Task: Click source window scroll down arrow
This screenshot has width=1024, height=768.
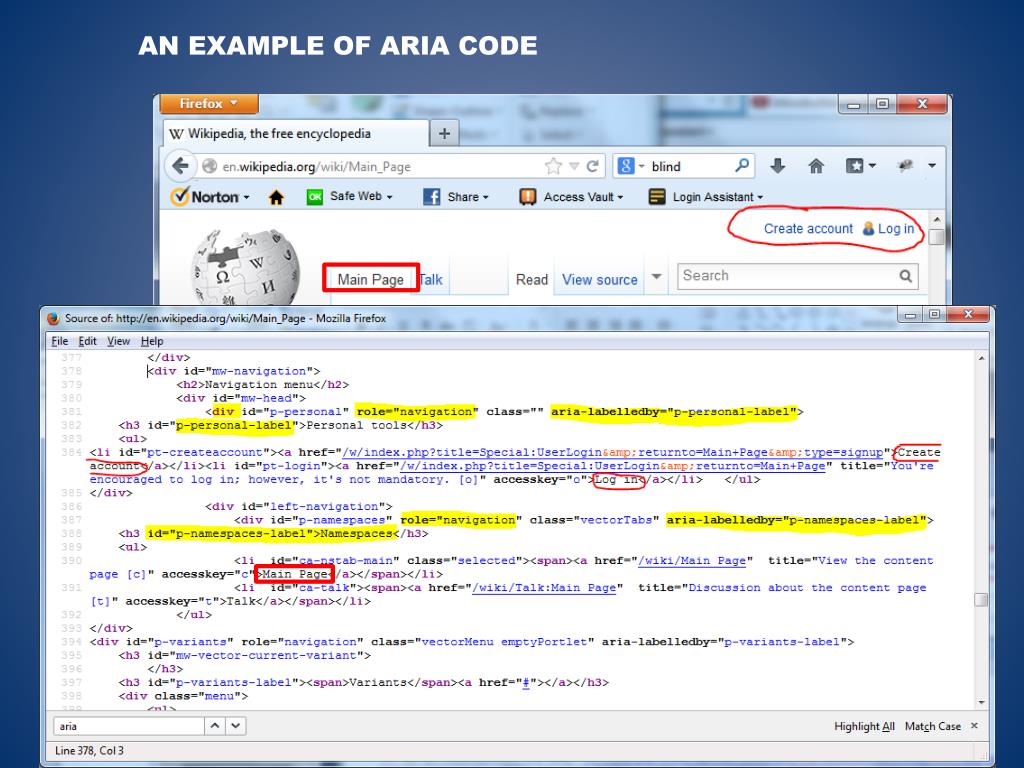Action: tap(981, 703)
